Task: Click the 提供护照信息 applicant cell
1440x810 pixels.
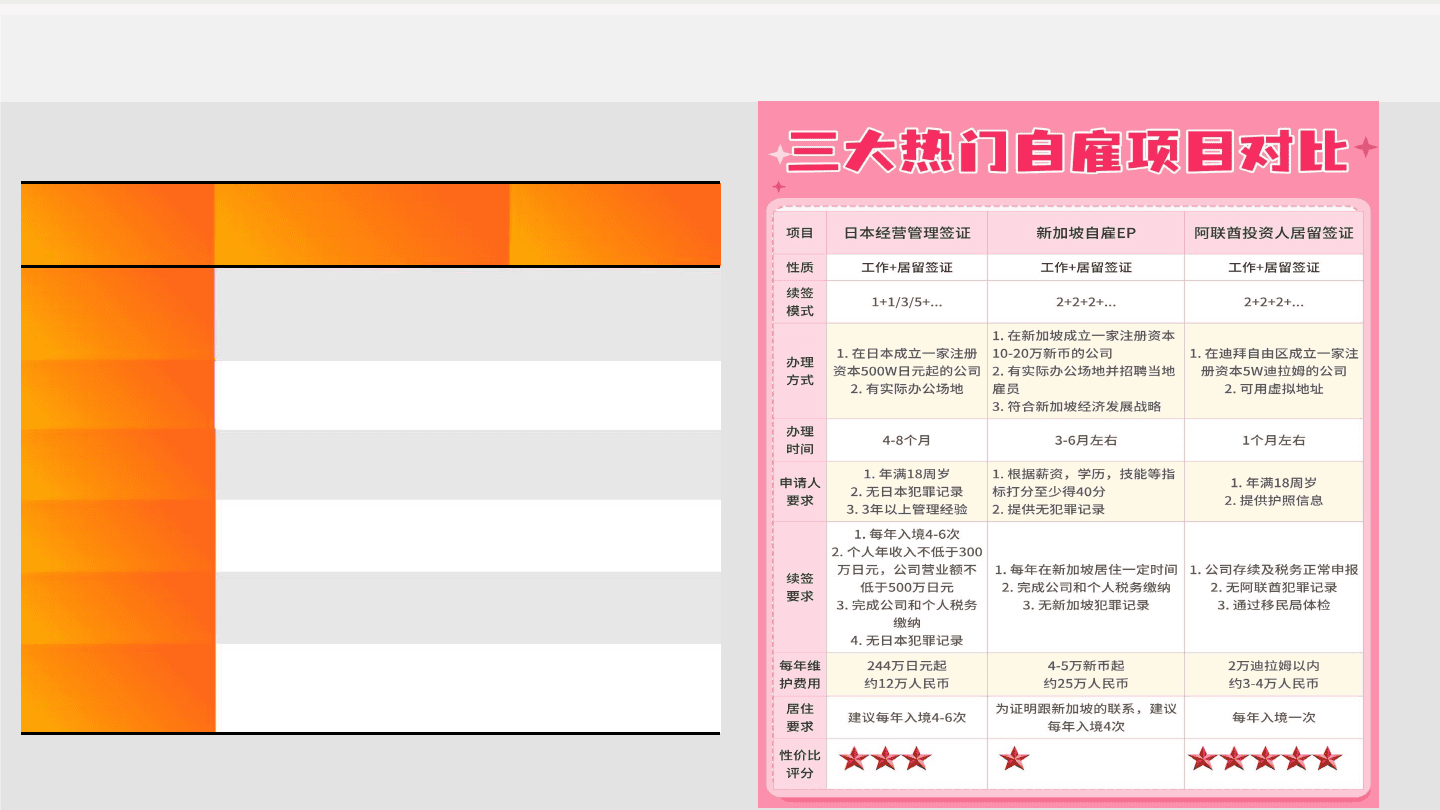Action: [1274, 491]
